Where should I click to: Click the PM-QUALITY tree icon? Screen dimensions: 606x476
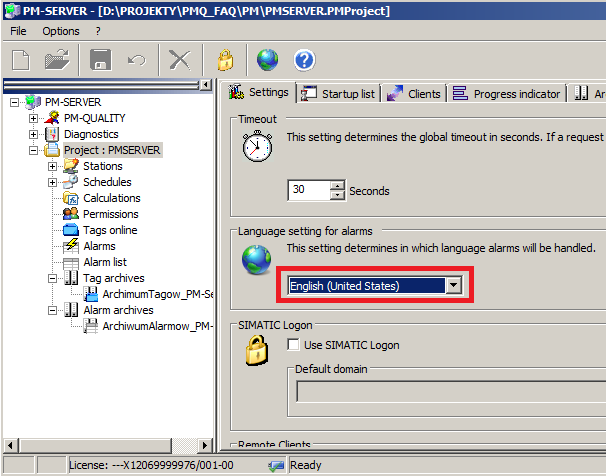[x=52, y=118]
